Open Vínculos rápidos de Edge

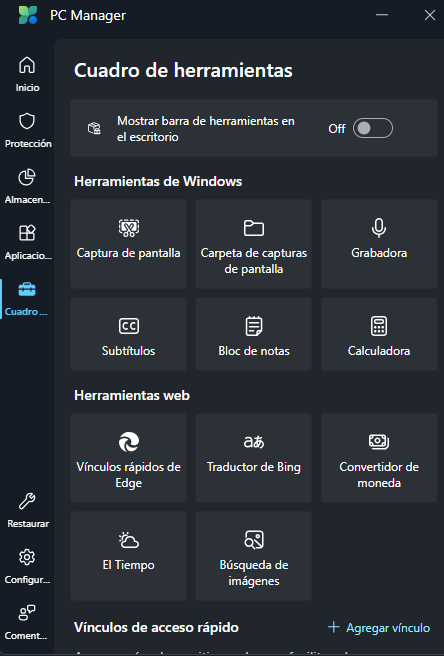click(x=128, y=458)
